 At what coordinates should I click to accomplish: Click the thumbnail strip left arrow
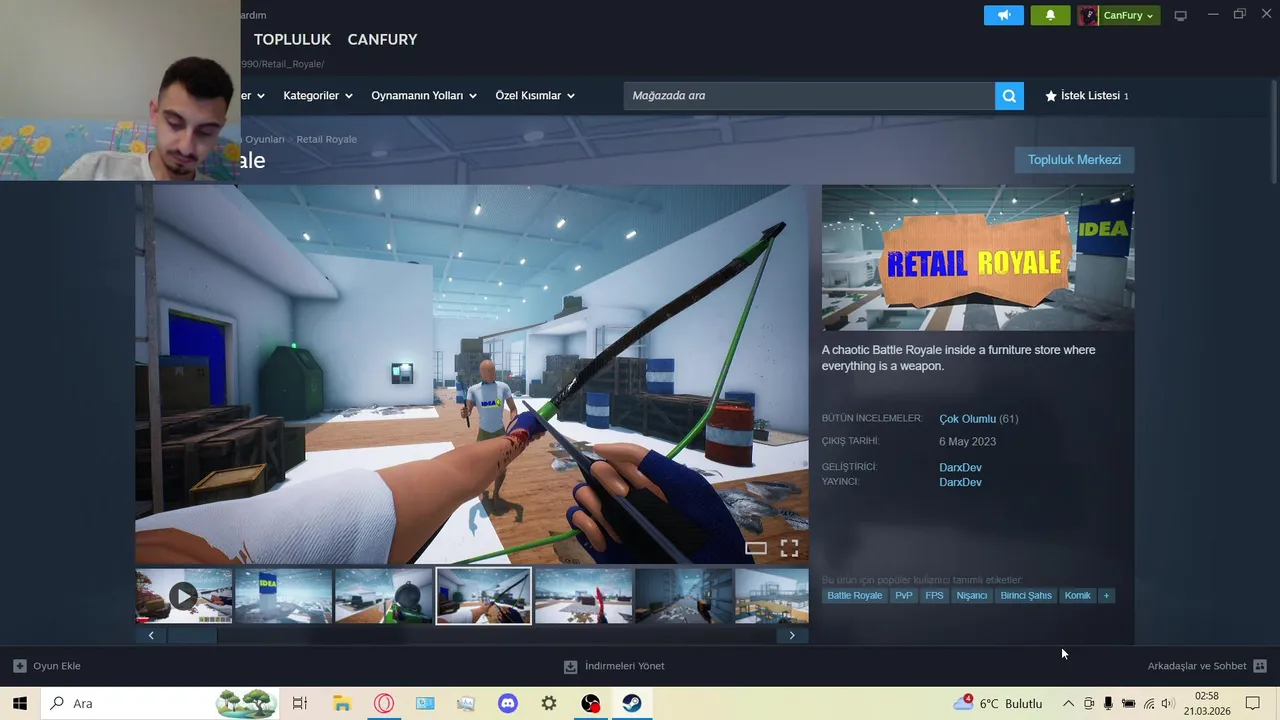(x=151, y=635)
